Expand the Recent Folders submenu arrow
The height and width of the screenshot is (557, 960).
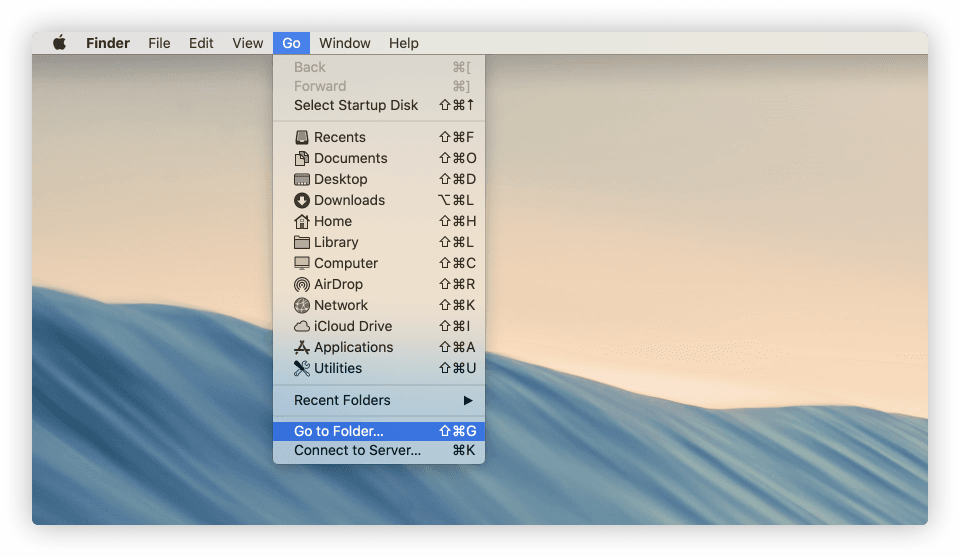(467, 401)
